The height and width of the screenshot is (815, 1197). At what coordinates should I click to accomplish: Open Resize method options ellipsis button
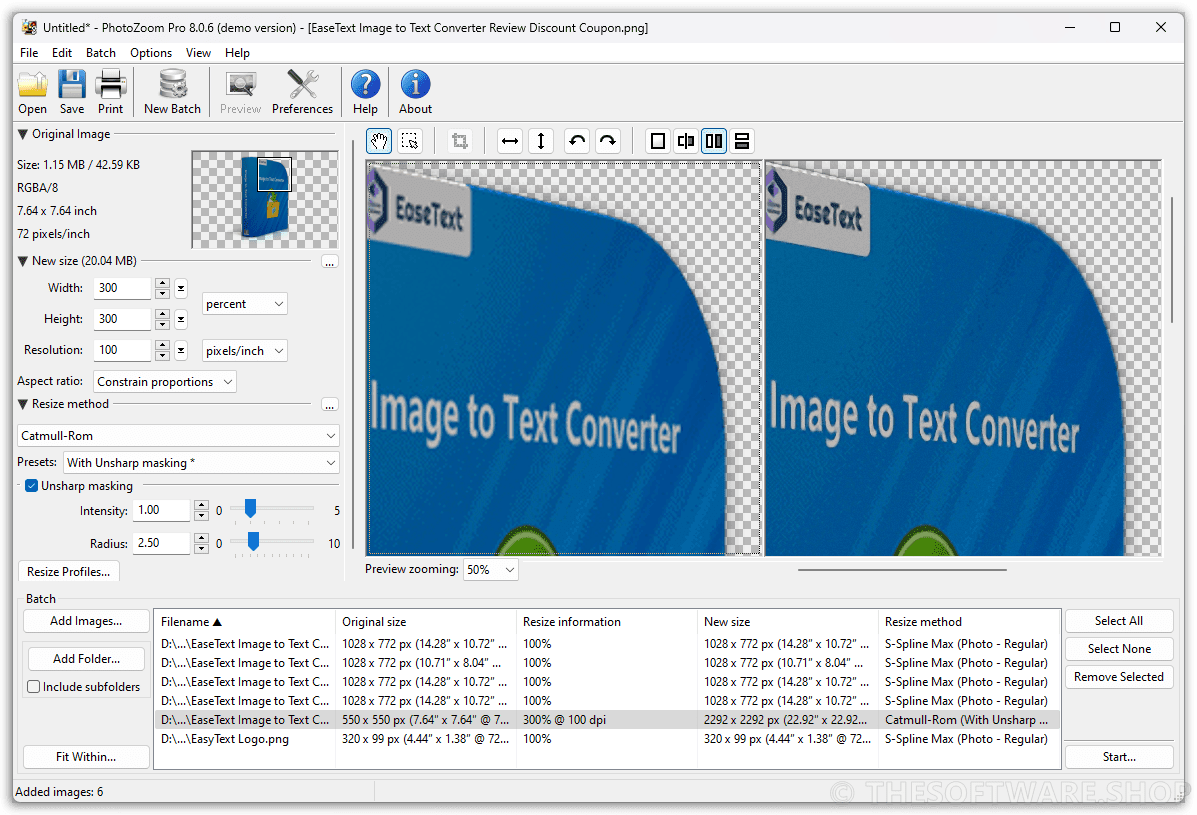click(x=330, y=405)
